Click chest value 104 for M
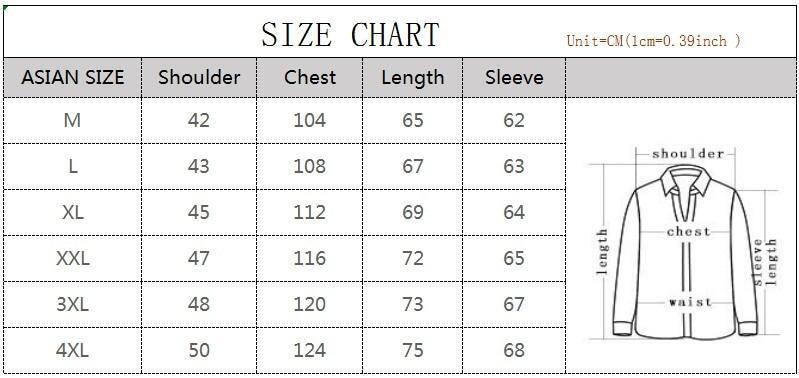The image size is (799, 378). click(309, 121)
